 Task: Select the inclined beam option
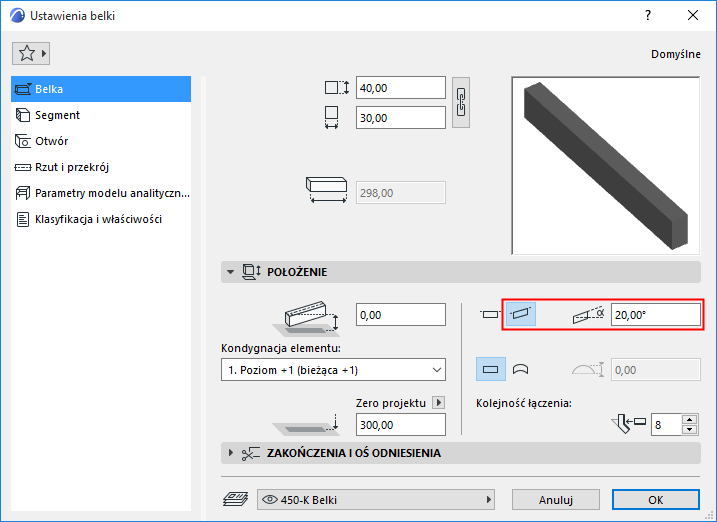tap(521, 314)
